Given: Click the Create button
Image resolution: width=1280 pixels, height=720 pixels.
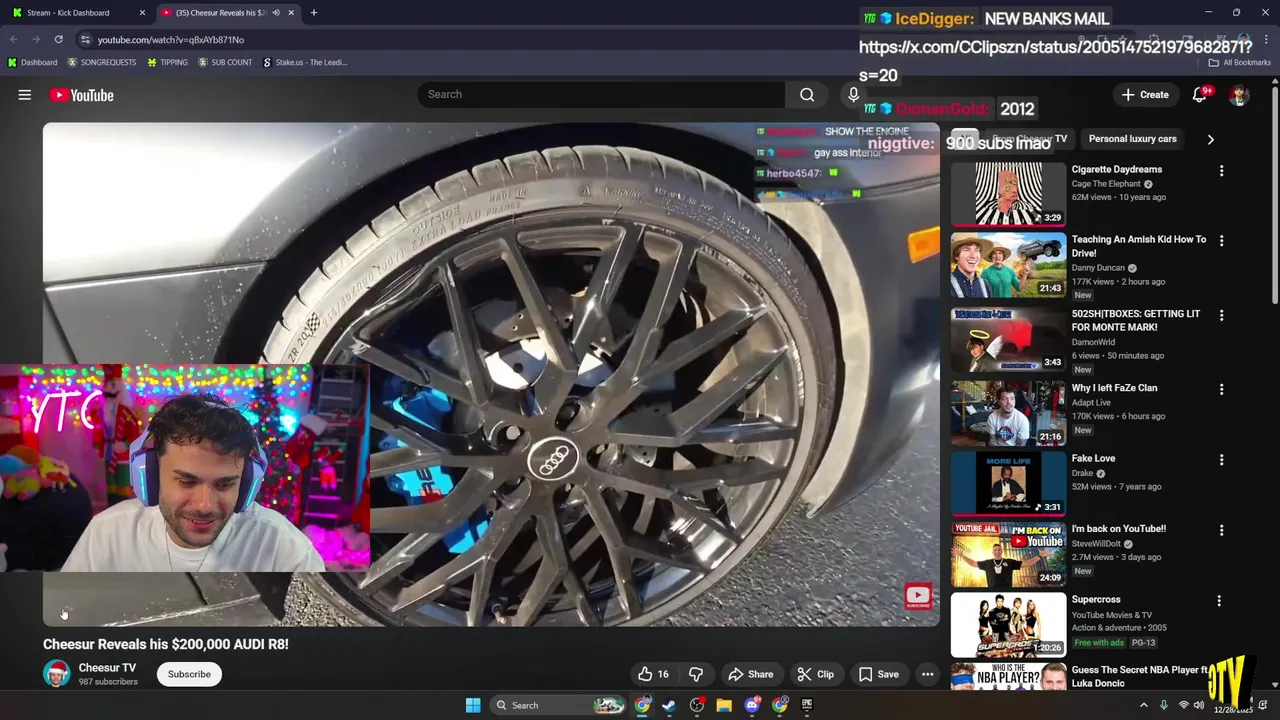Looking at the screenshot, I should click(1145, 95).
